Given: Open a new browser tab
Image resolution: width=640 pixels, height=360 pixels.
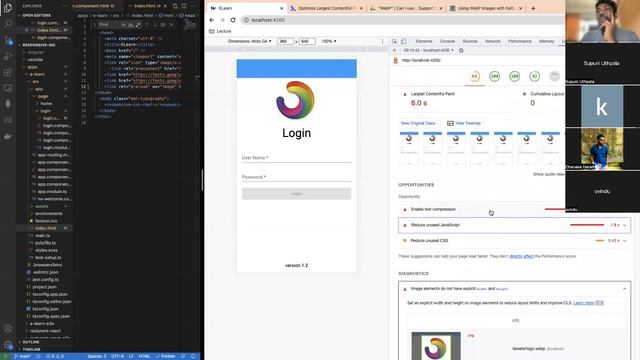Looking at the screenshot, I should [533, 8].
